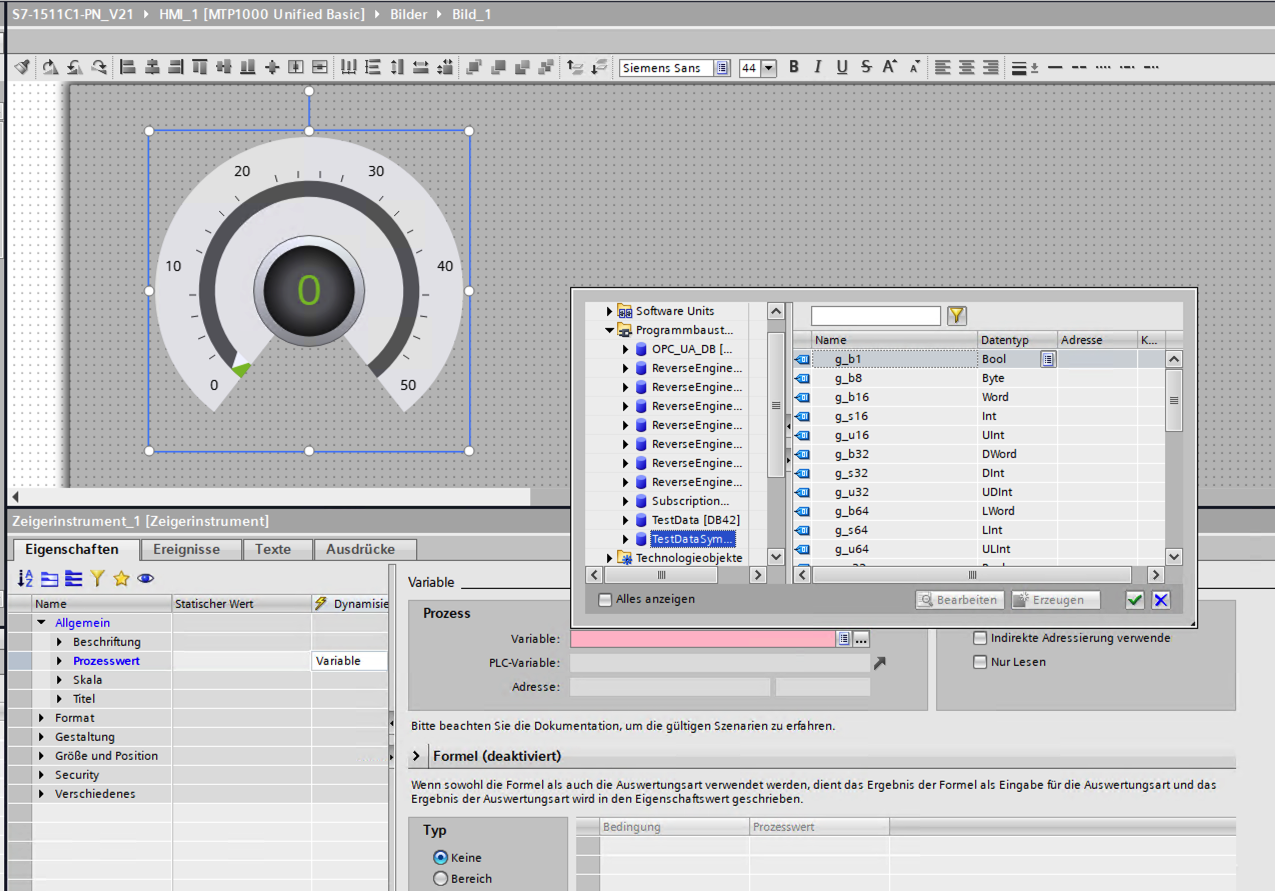This screenshot has height=891, width=1275.
Task: Align text right in toolbar
Action: click(991, 67)
